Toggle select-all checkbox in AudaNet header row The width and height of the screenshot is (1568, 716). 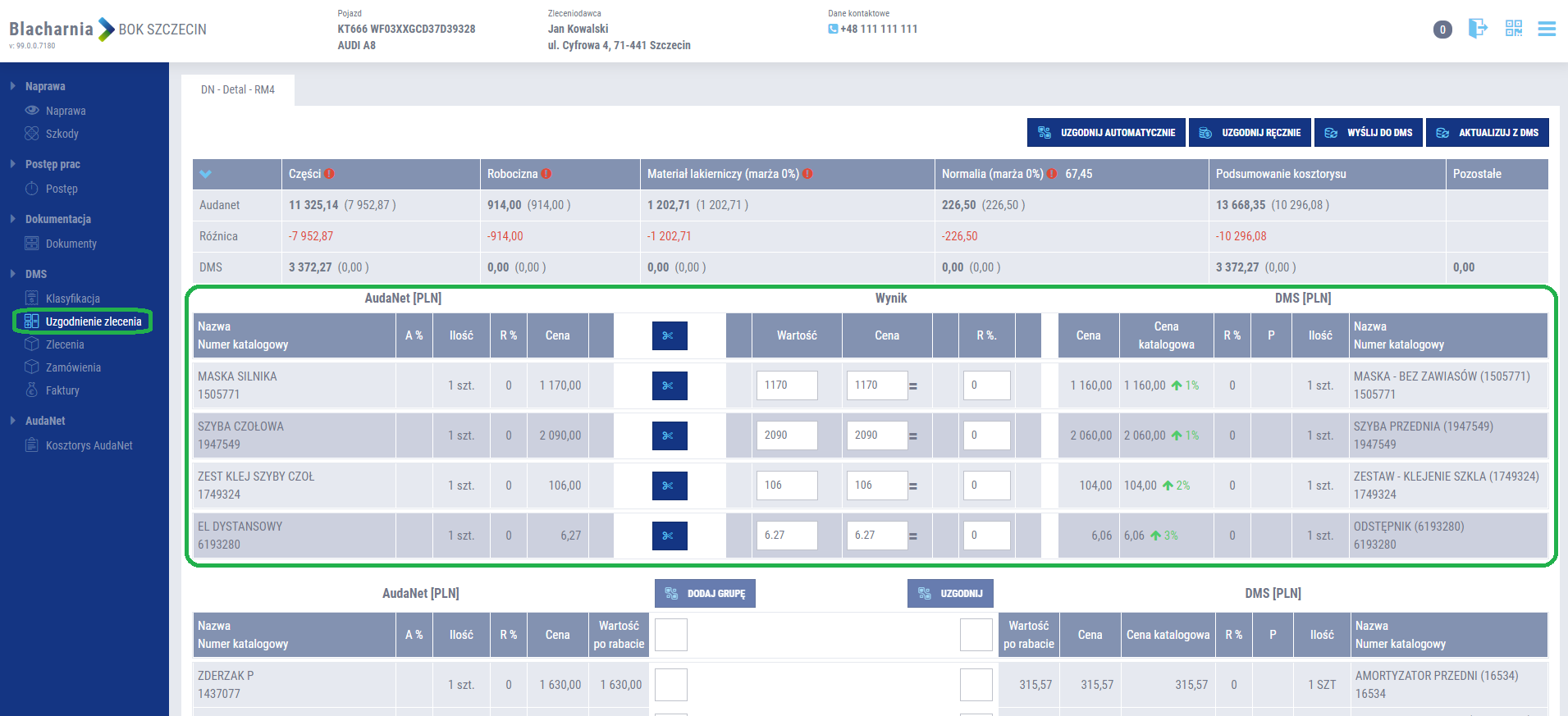click(670, 635)
